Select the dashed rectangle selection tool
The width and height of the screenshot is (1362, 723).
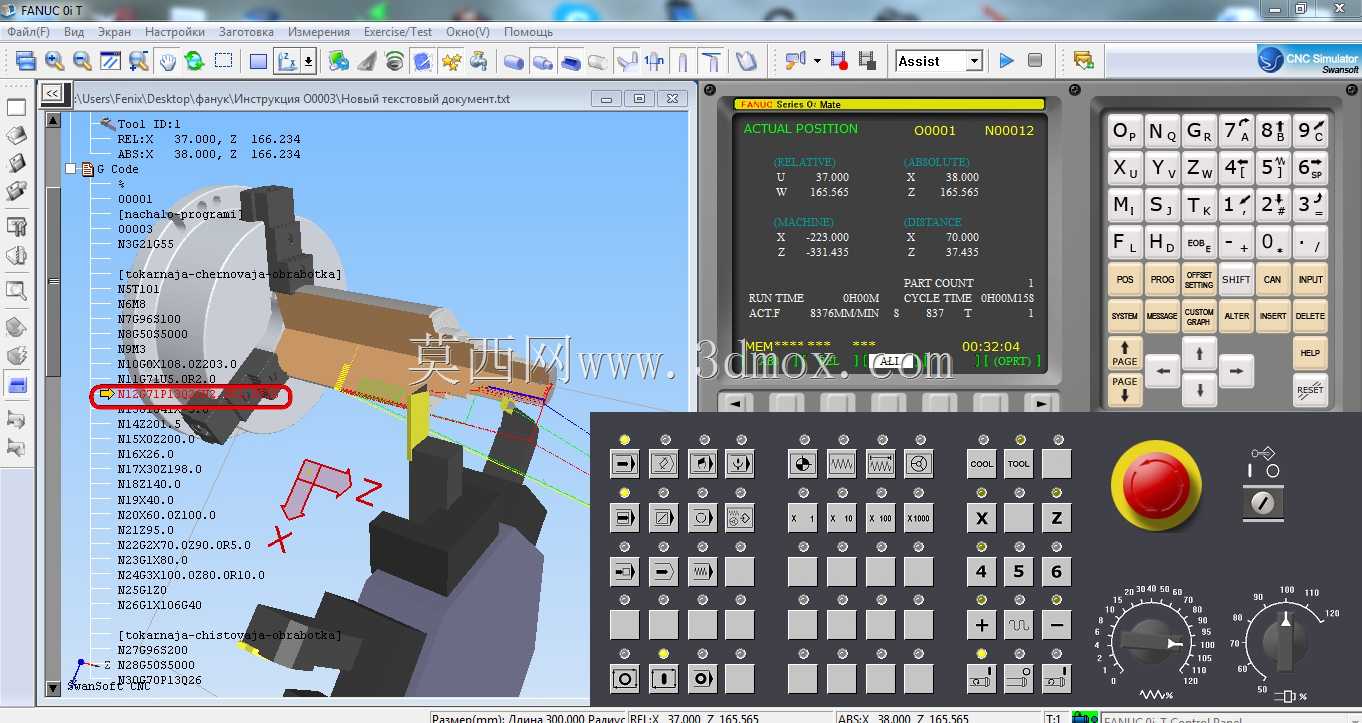223,61
